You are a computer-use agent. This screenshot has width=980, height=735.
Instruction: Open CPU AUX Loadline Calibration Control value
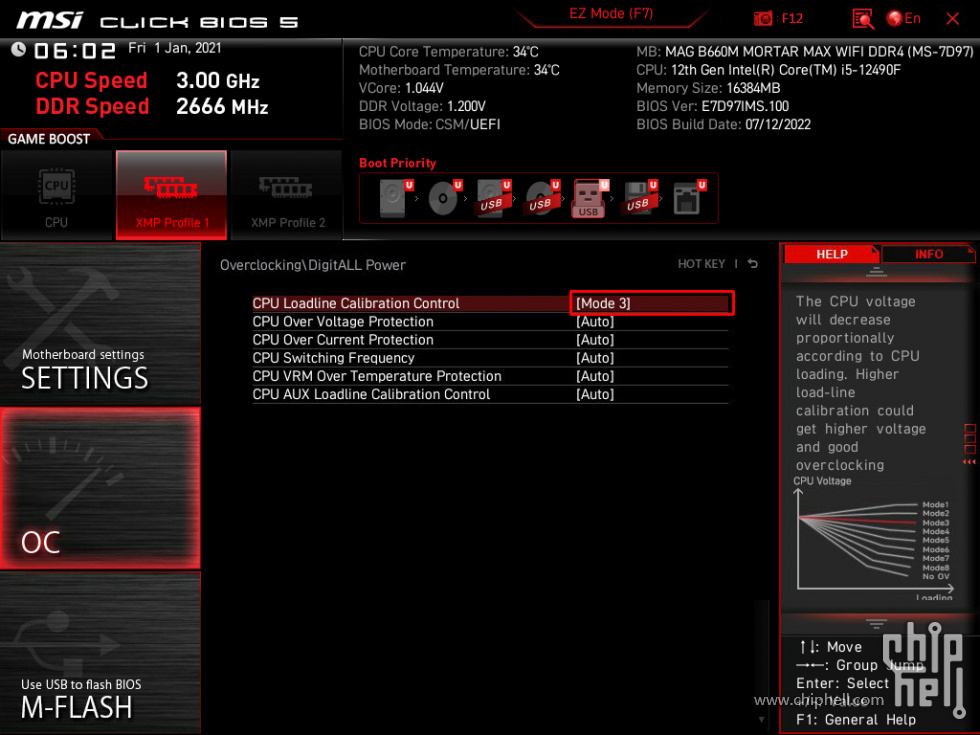click(x=595, y=394)
